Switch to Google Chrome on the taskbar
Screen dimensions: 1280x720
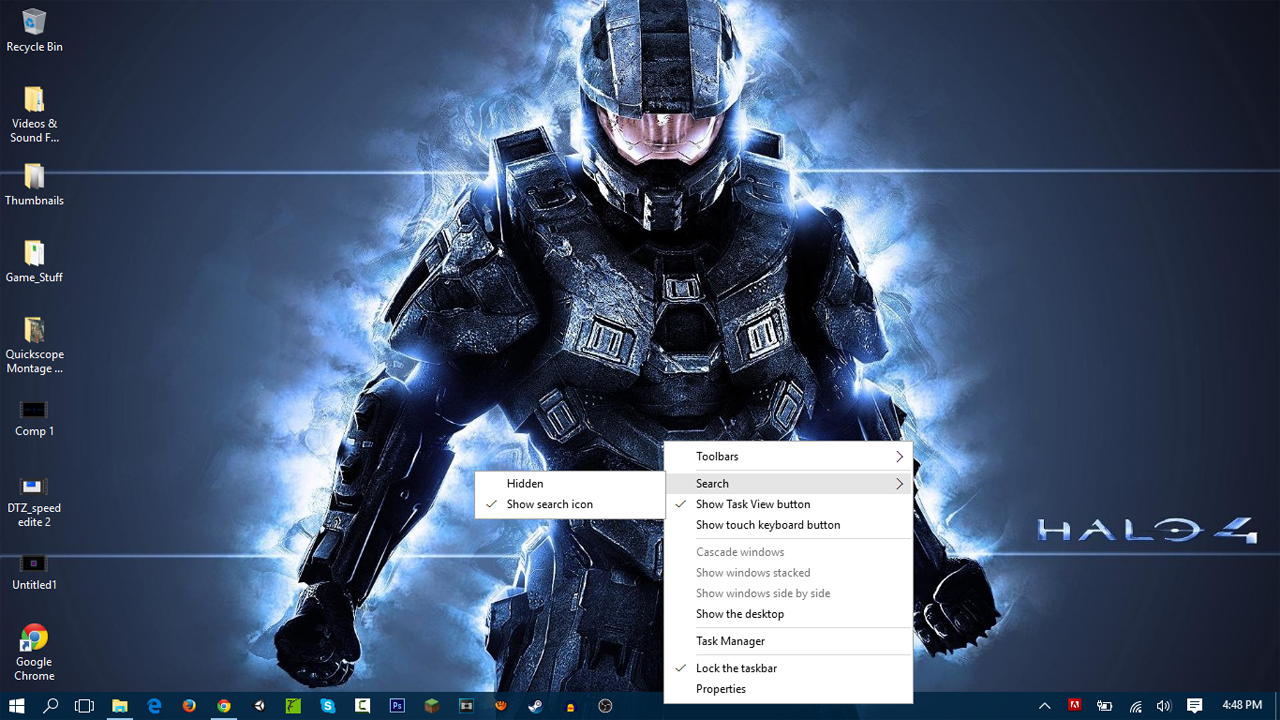[224, 706]
